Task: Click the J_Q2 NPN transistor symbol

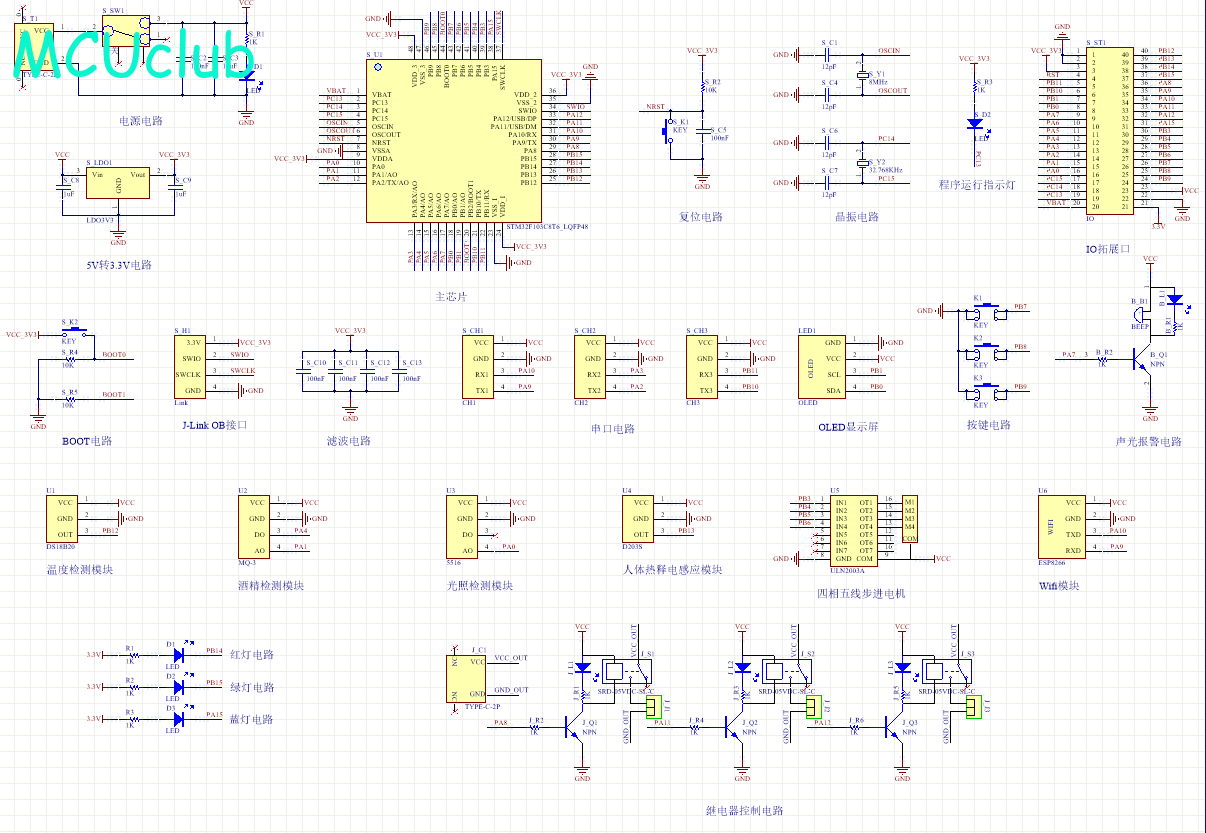Action: pos(733,727)
